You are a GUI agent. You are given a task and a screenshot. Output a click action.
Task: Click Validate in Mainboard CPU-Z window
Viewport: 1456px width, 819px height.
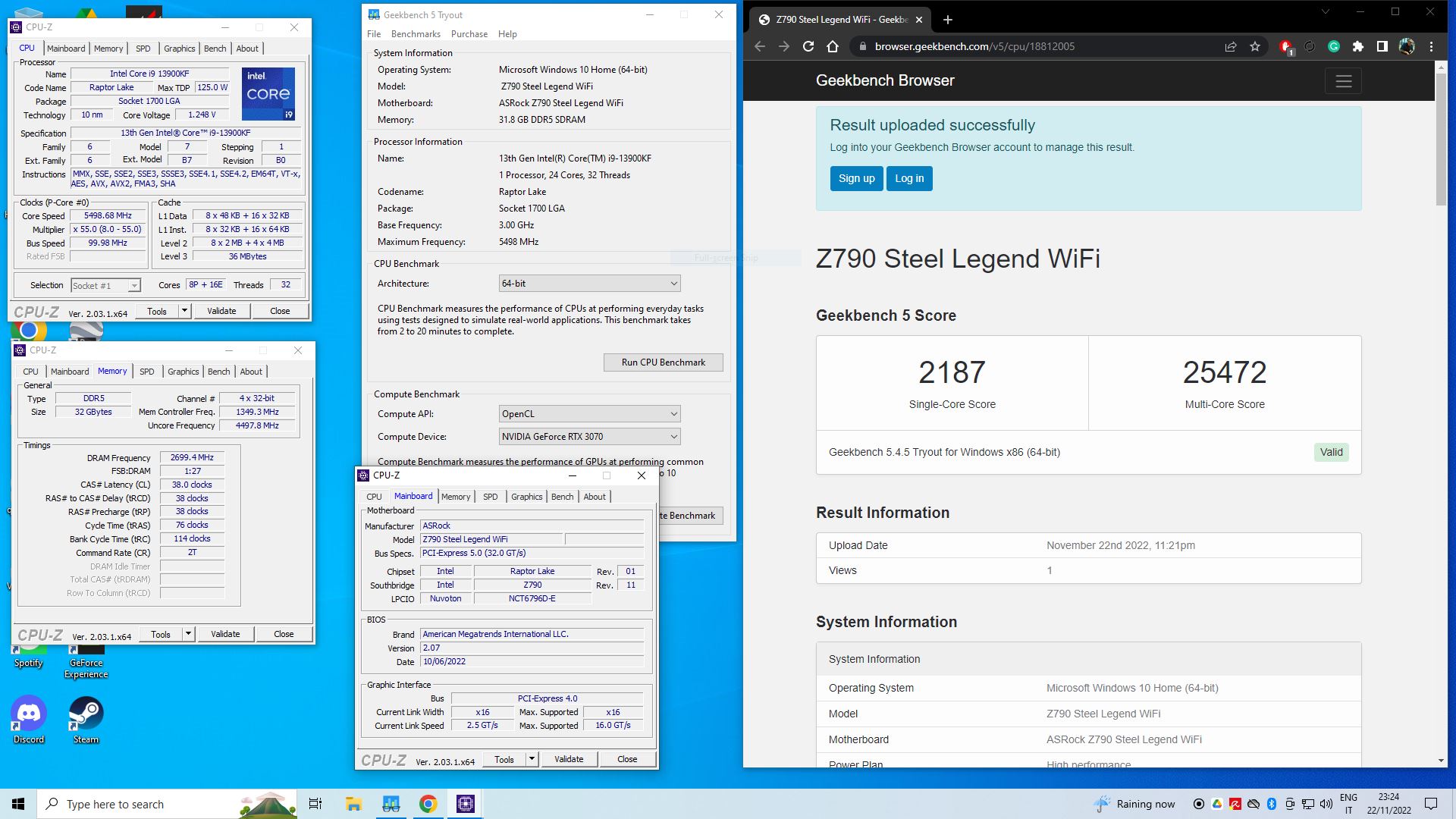coord(569,759)
